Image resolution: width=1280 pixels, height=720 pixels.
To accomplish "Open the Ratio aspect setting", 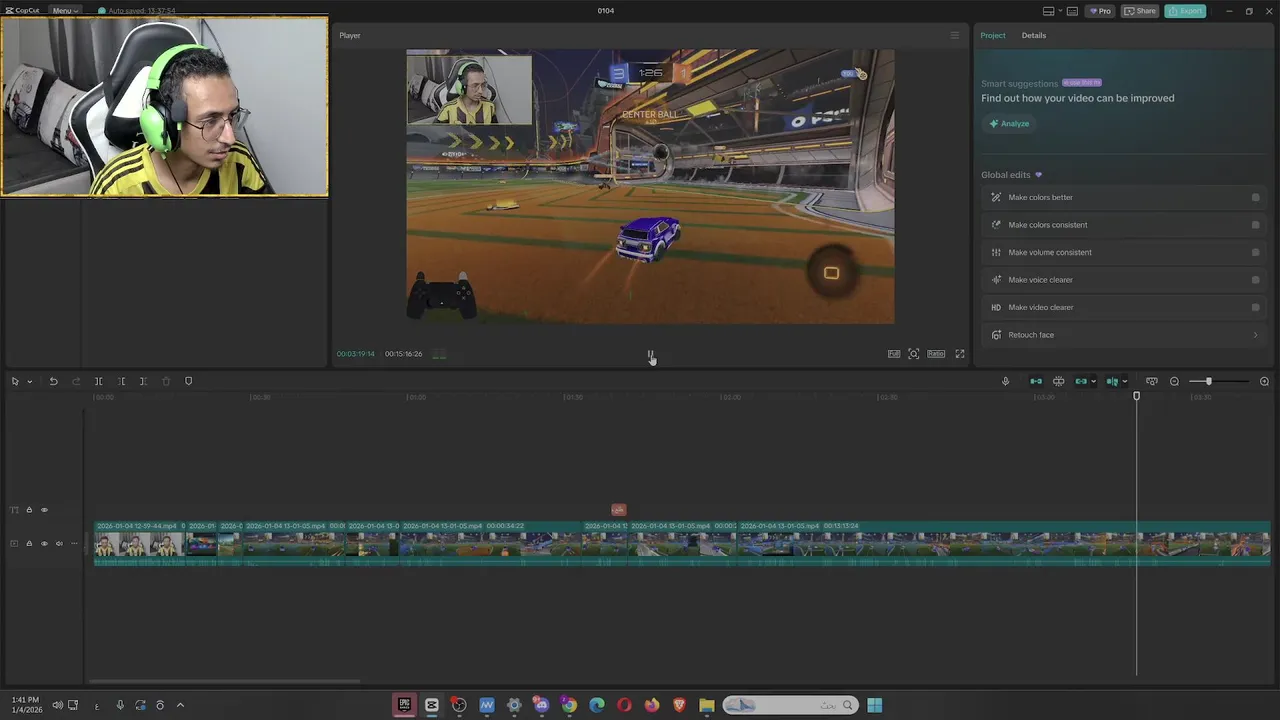I will pyautogui.click(x=936, y=354).
